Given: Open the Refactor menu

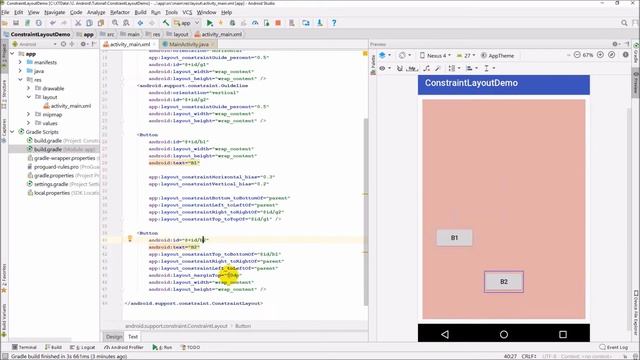Looking at the screenshot, I should 120,12.
